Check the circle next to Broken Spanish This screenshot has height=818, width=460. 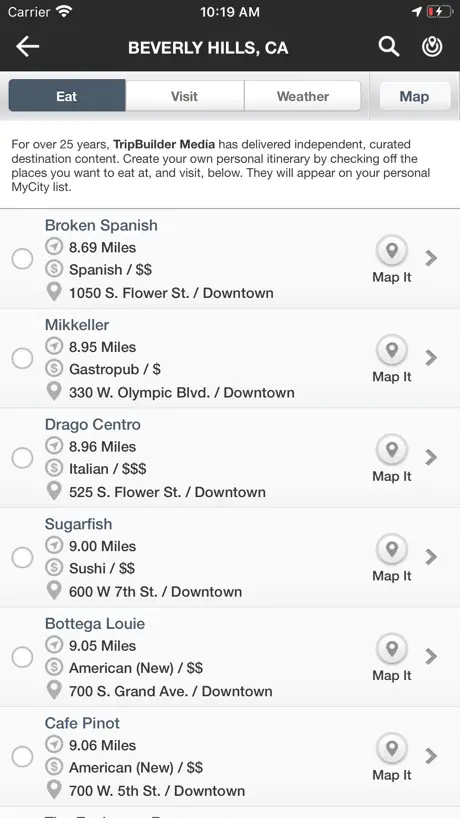tap(22, 259)
